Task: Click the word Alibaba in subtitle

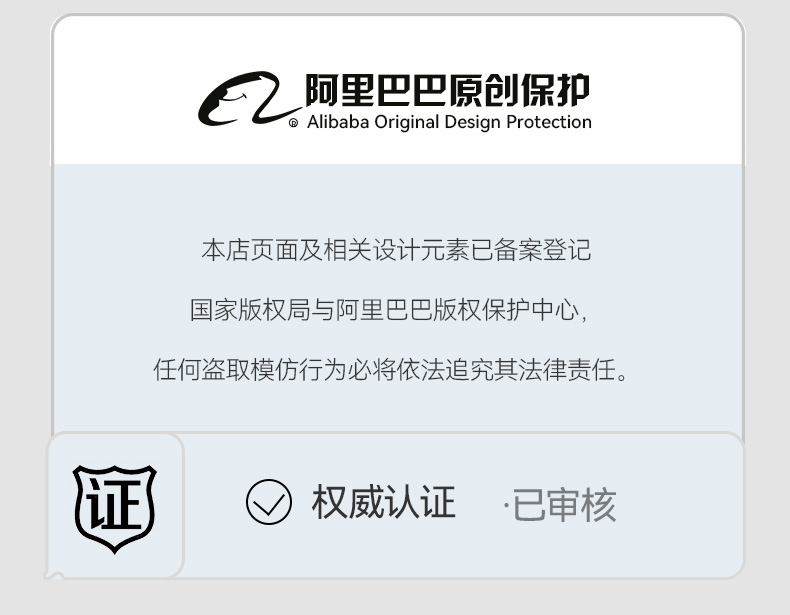Action: tap(338, 122)
